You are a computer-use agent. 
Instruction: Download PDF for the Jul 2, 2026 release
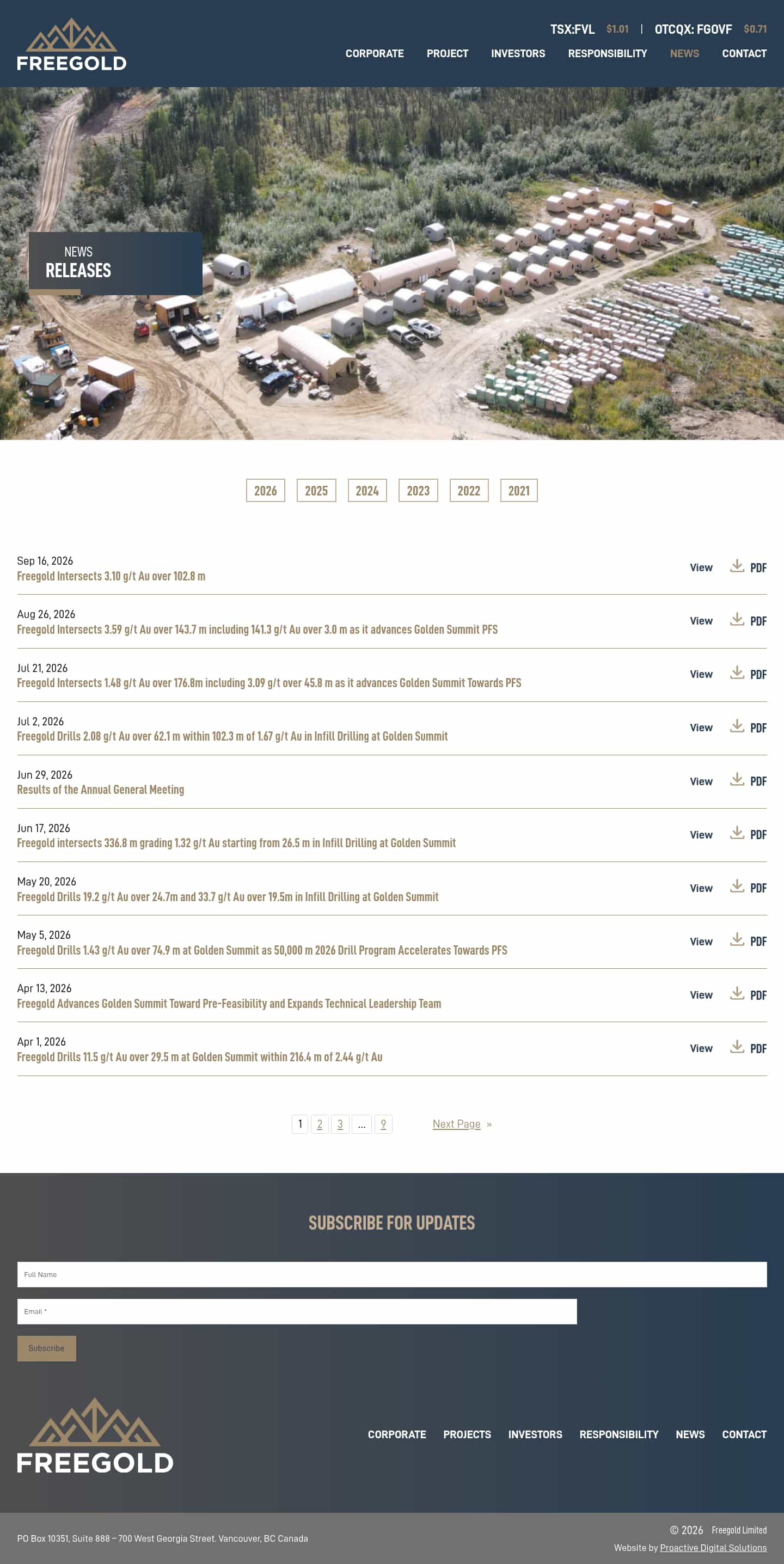point(748,728)
